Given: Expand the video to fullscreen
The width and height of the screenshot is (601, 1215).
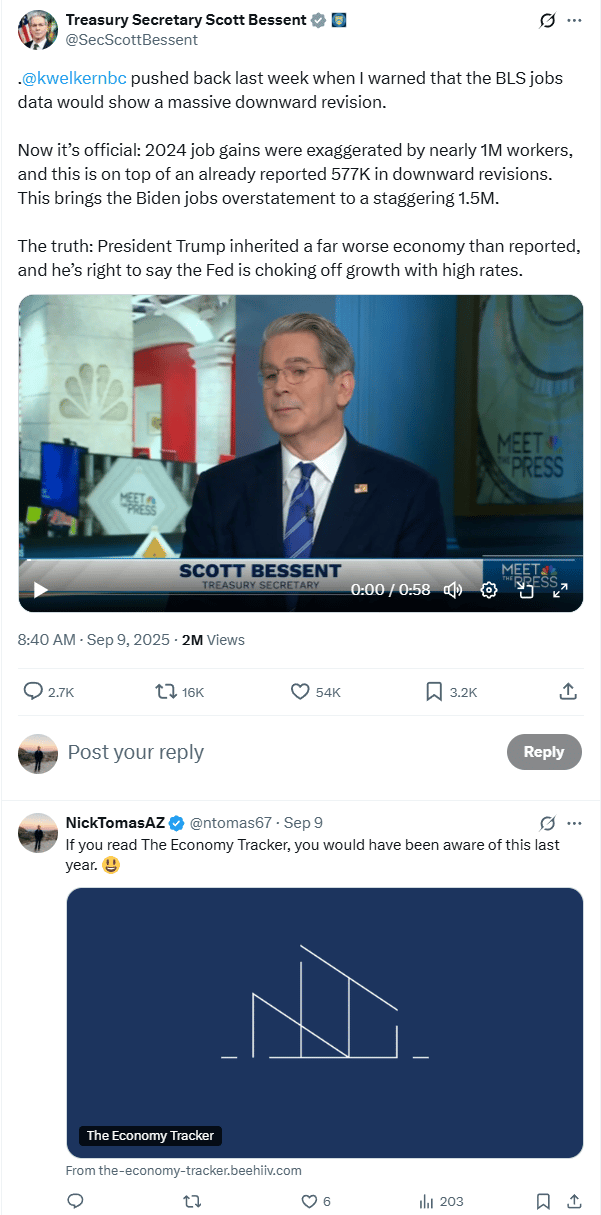Looking at the screenshot, I should [561, 590].
